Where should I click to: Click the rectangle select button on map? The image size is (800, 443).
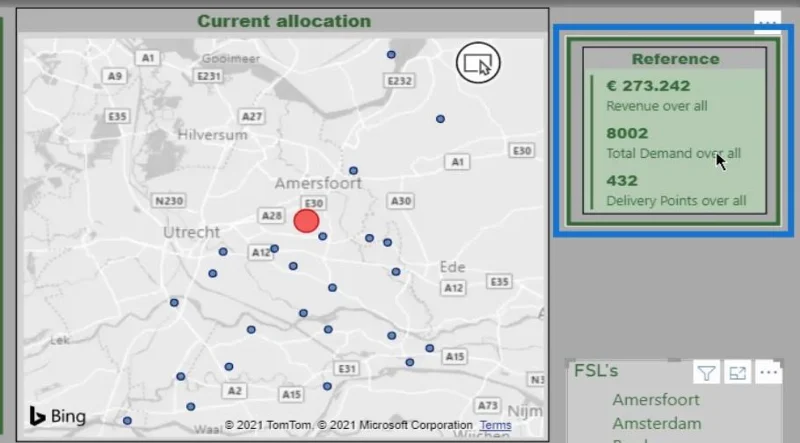[478, 63]
